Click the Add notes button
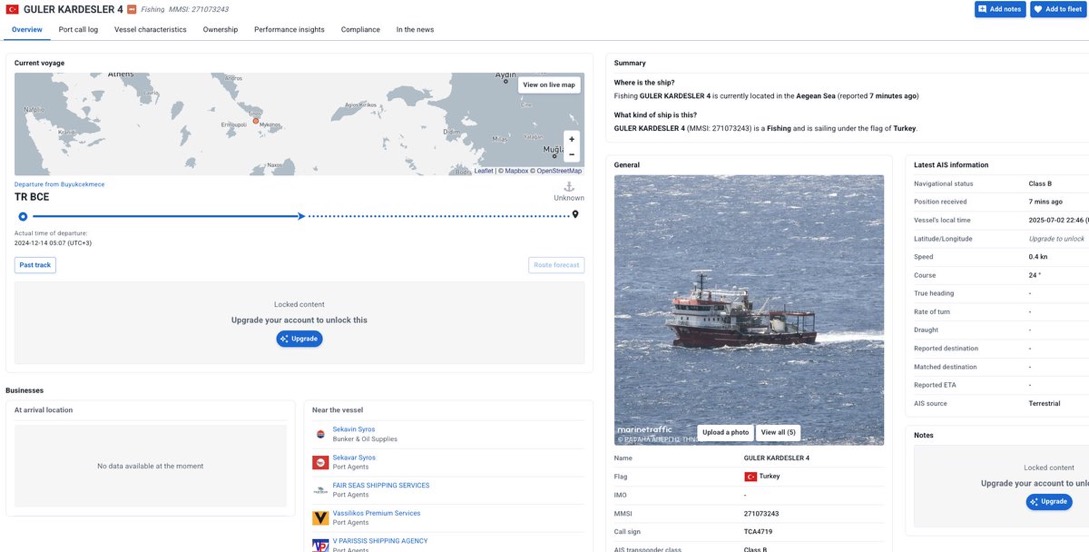 pos(1000,9)
